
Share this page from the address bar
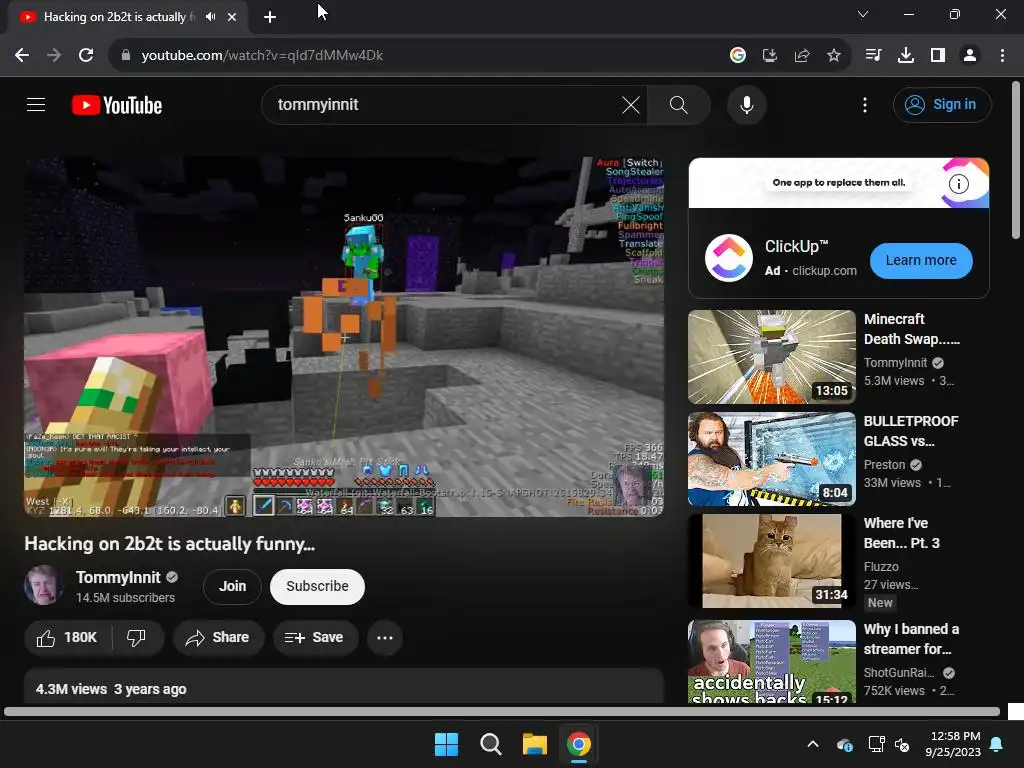click(x=802, y=56)
